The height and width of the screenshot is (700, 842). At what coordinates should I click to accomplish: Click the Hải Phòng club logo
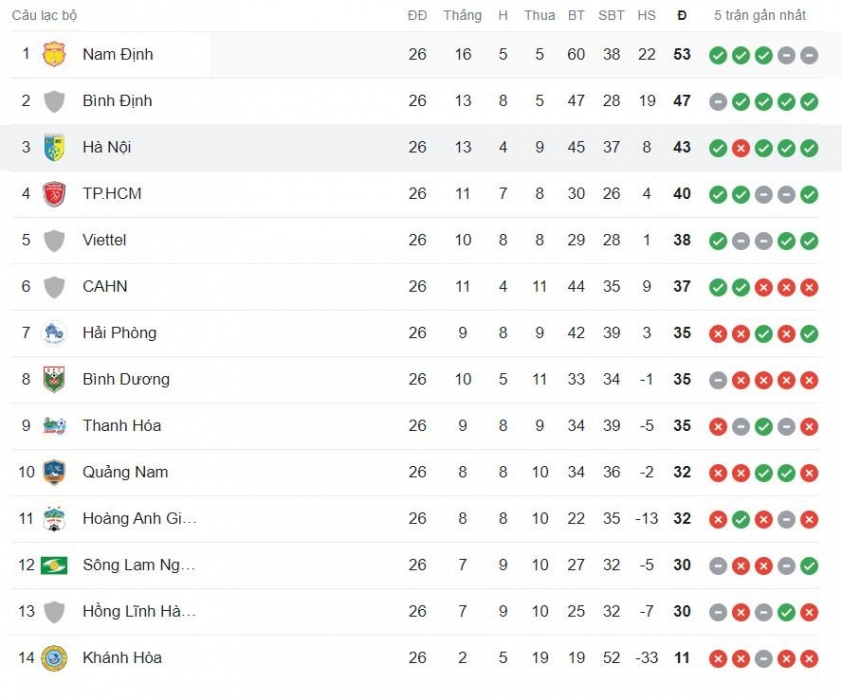[54, 333]
